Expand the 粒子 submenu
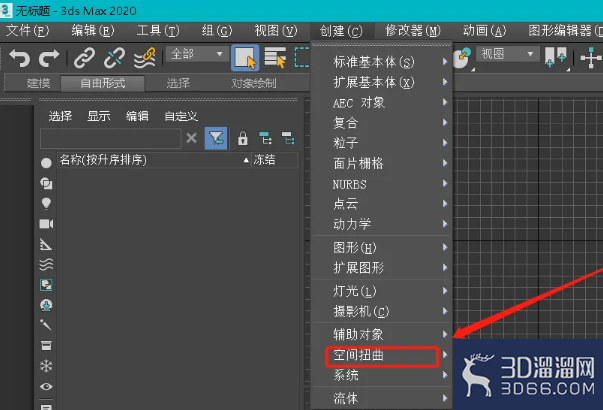 click(x=381, y=143)
